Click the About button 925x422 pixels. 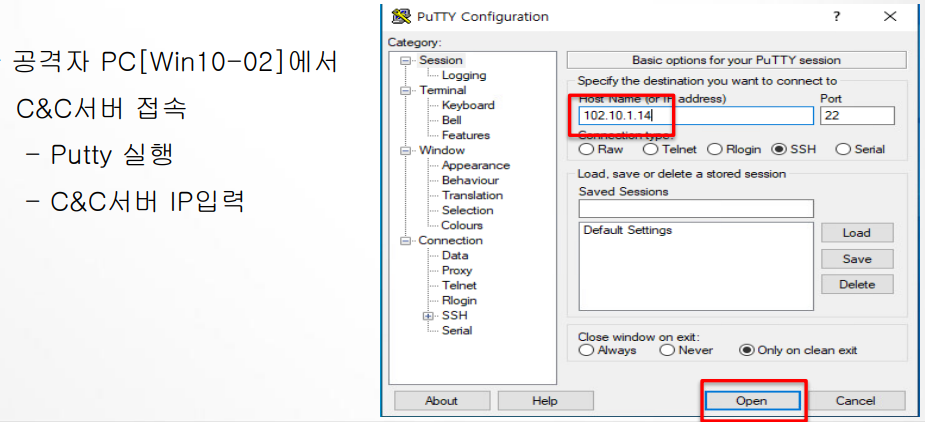point(441,401)
